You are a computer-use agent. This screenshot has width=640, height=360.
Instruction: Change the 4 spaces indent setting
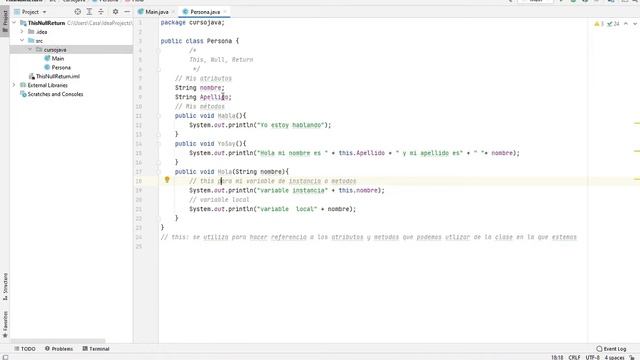coord(614,357)
